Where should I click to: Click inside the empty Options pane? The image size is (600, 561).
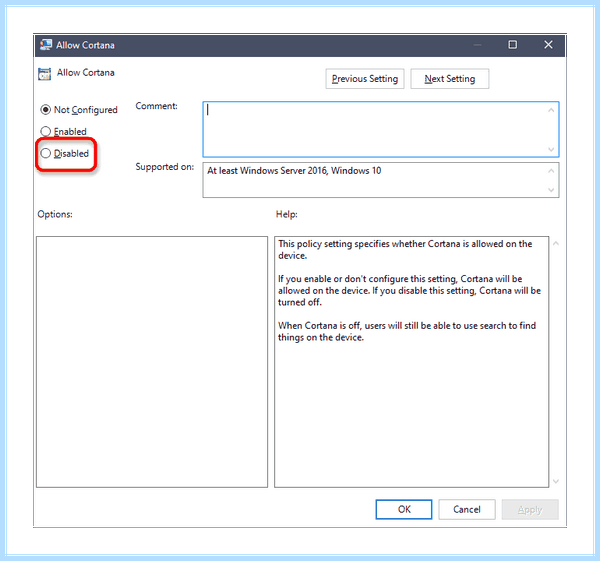point(152,362)
